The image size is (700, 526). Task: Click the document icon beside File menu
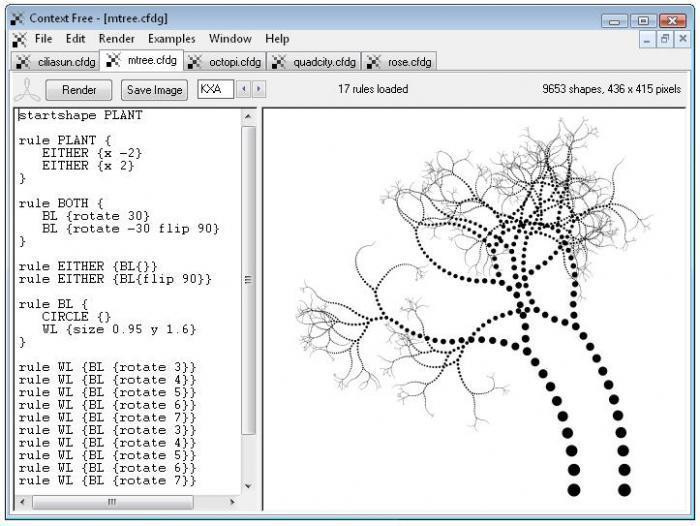[19, 39]
